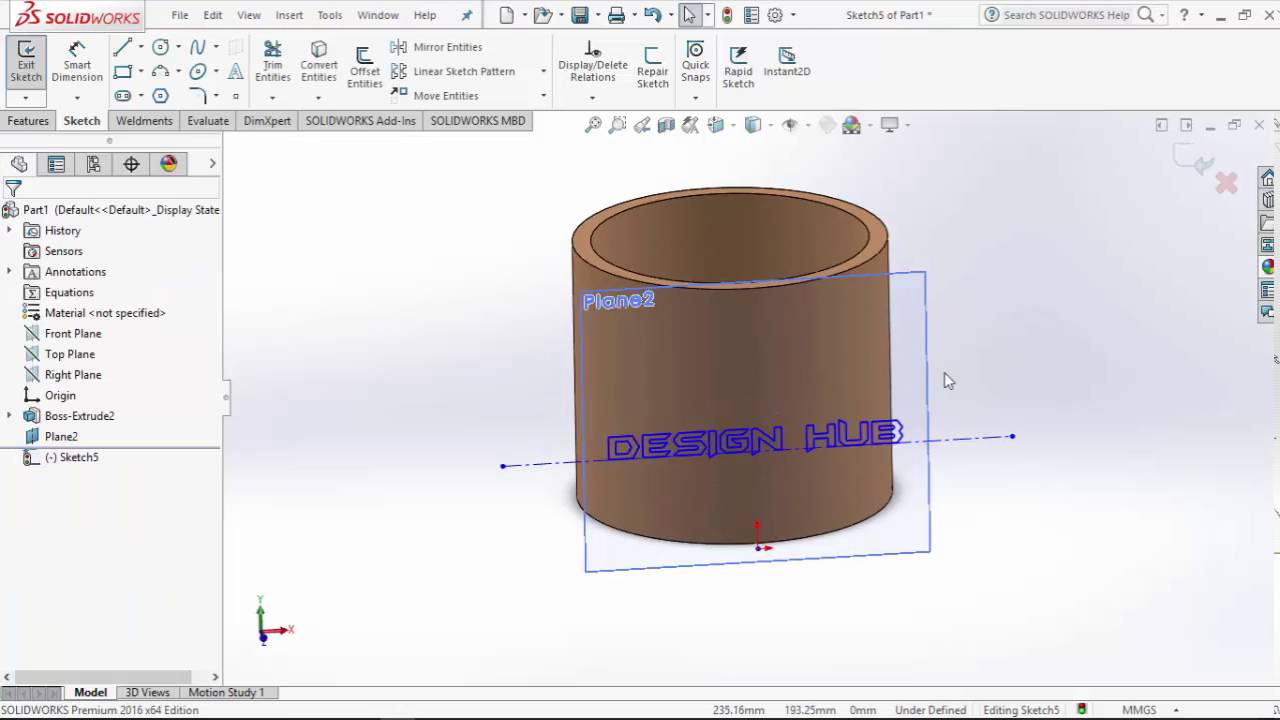
Task: Click the Save toolbar icon
Action: [579, 15]
